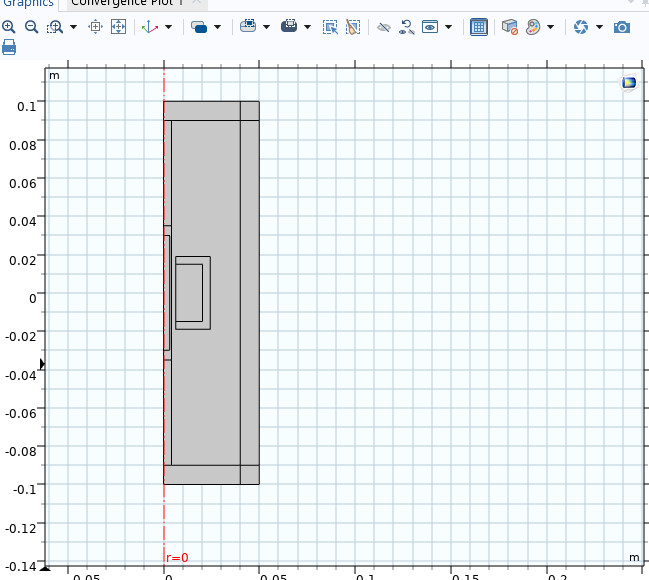Click the Zoom to Selection icon

tap(96, 27)
